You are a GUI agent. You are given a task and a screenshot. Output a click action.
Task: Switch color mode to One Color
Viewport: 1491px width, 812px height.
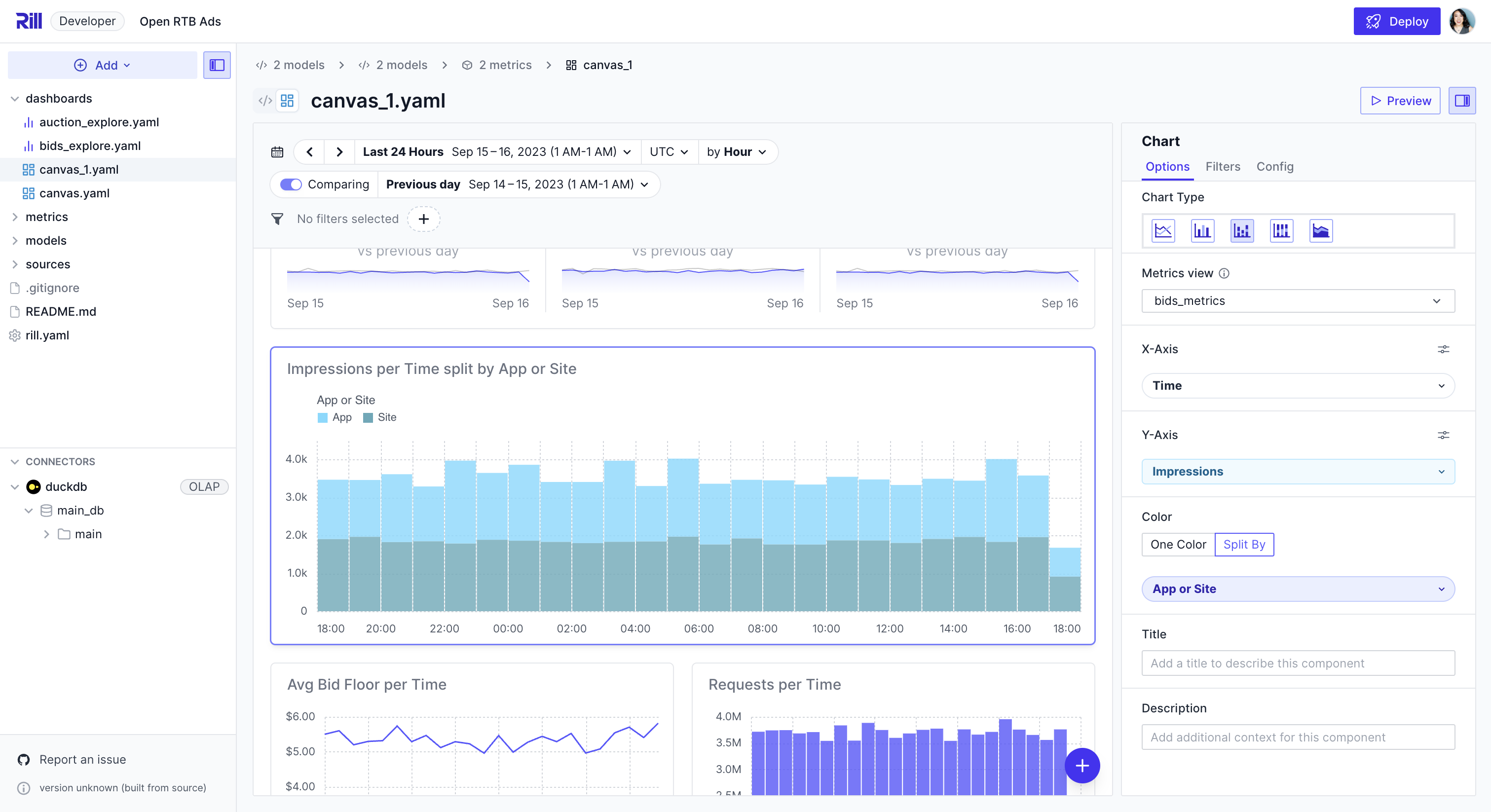[x=1178, y=544]
